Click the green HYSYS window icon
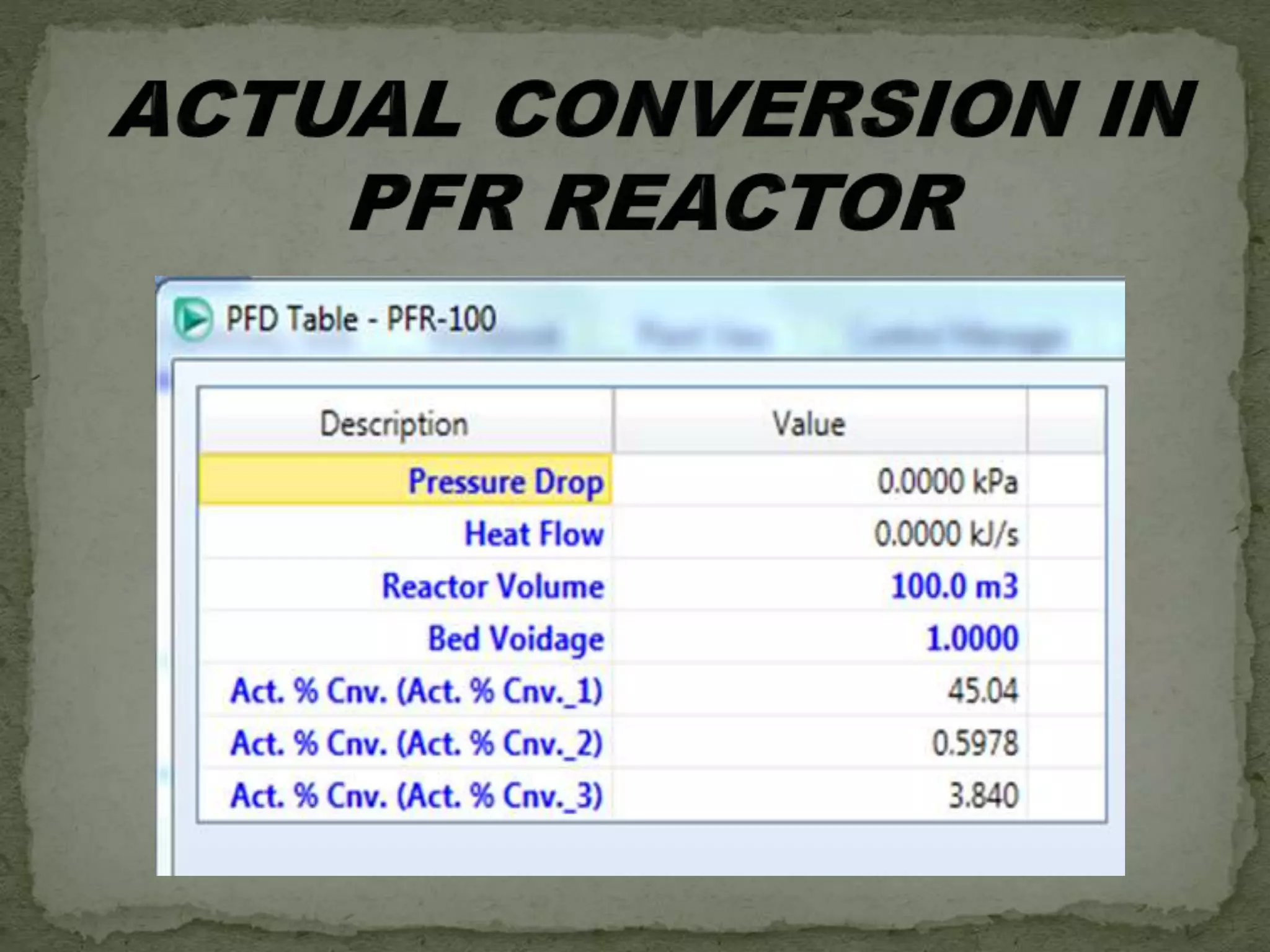 (193, 320)
